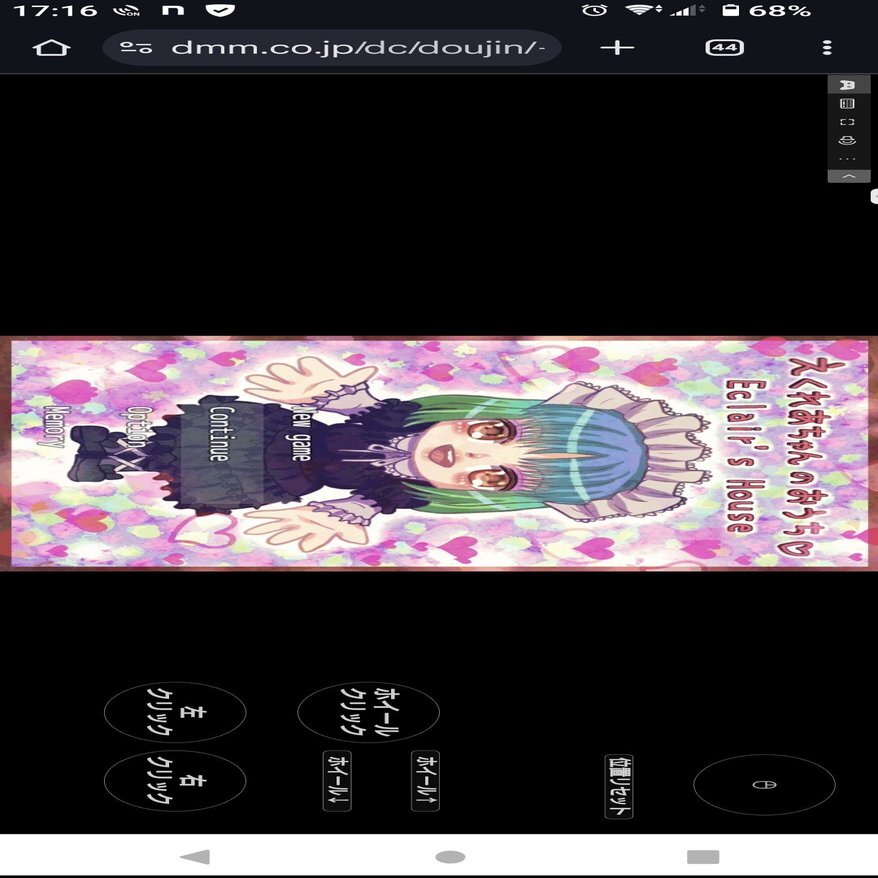The image size is (878, 878).
Task: Toggle fullscreen icon in player toolbar
Action: 848,122
